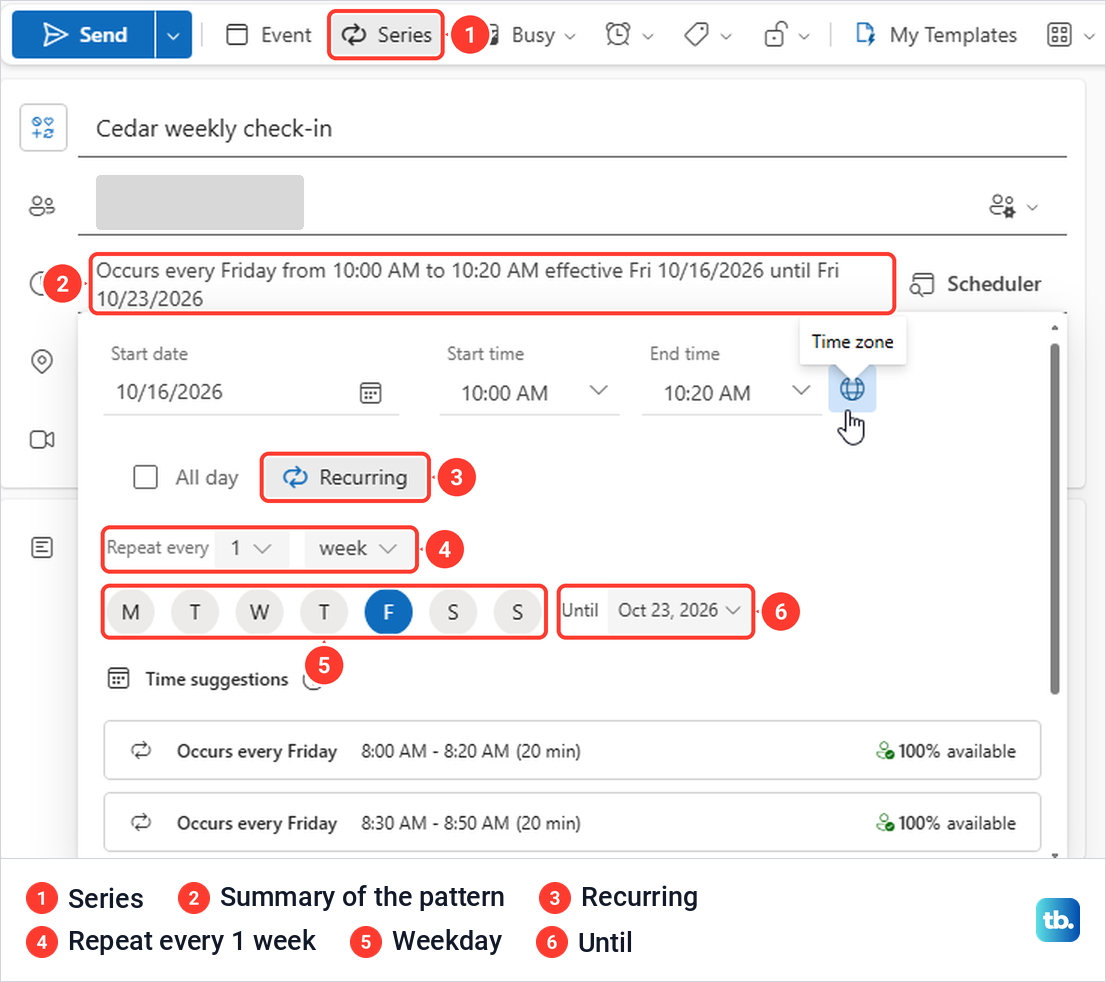The width and height of the screenshot is (1106, 982).
Task: Toggle Wednesday in weekday selector
Action: pos(260,612)
